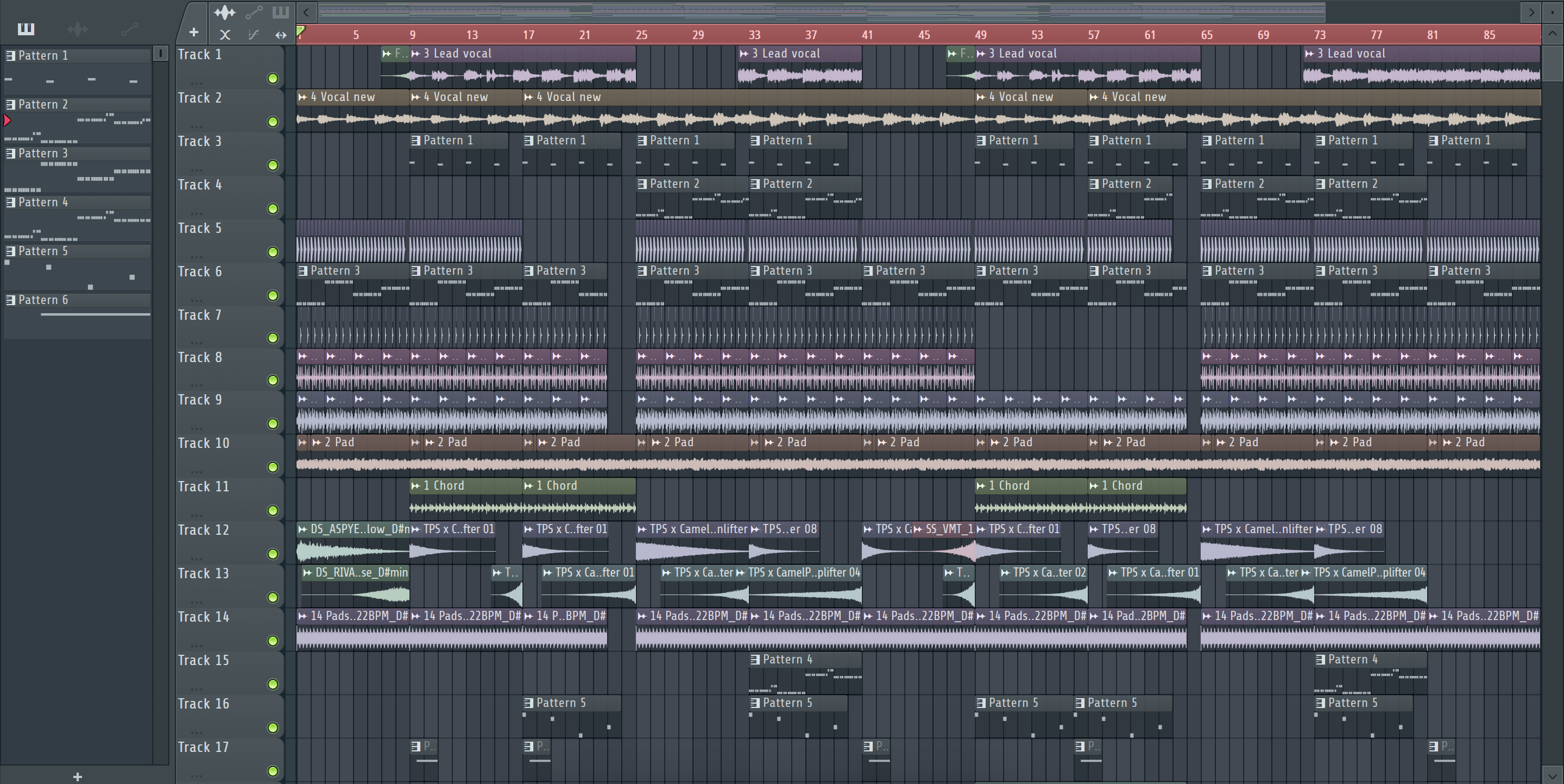Open first Pattern 3 clip menu on Track 6

click(x=302, y=271)
